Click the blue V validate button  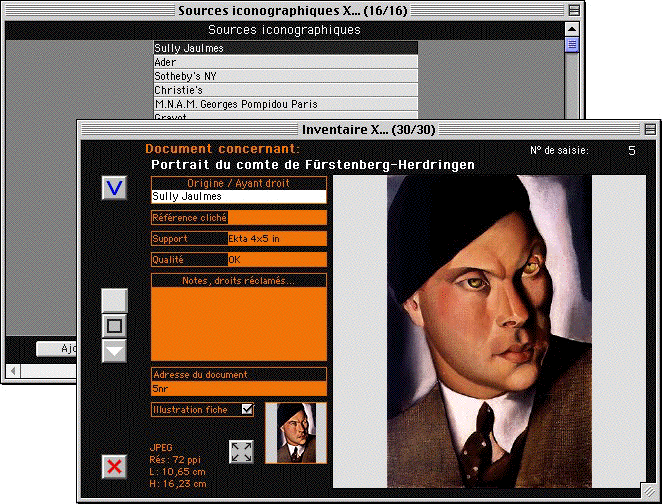pos(114,188)
